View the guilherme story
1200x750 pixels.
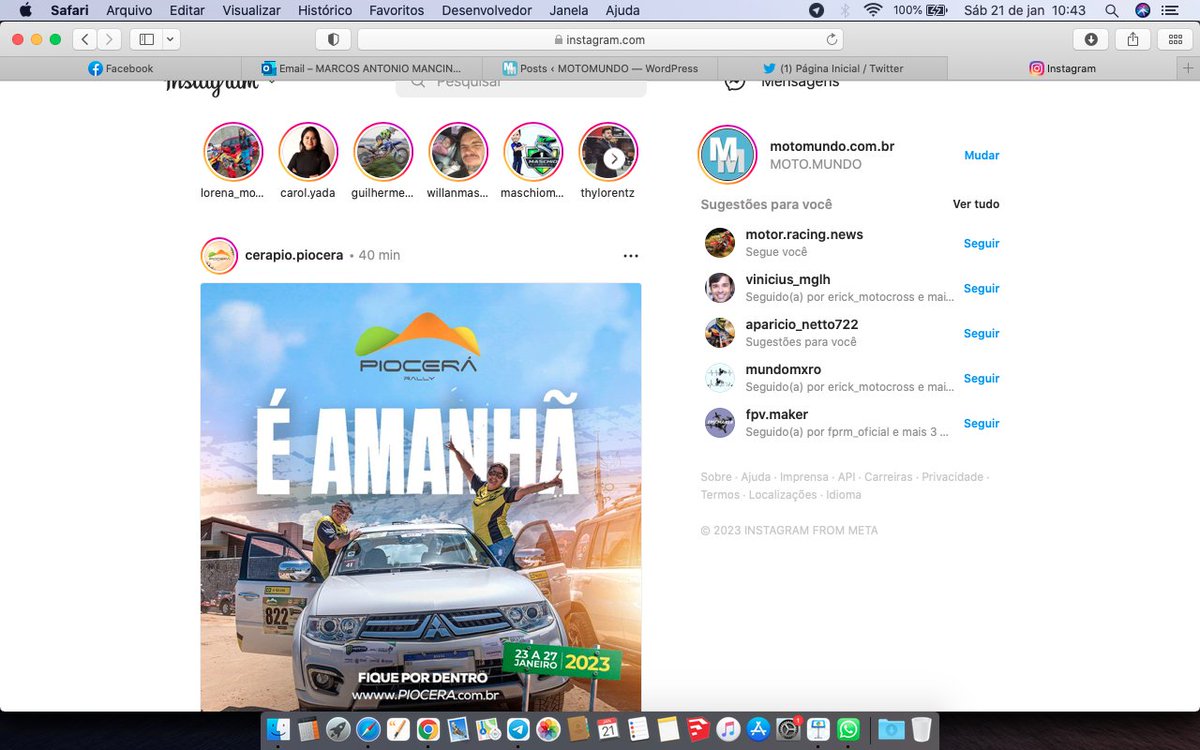click(383, 152)
